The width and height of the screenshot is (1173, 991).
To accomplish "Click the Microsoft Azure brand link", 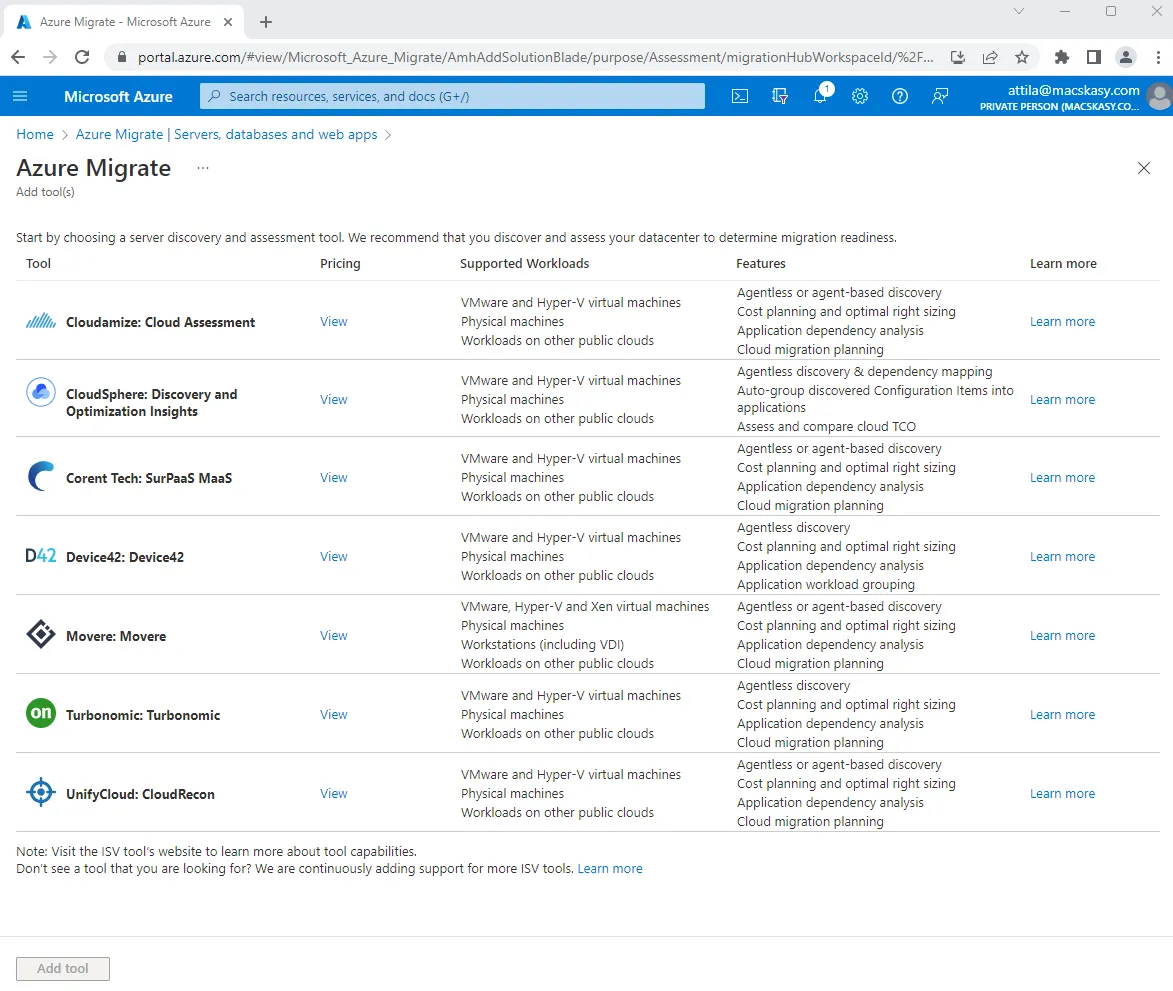I will click(118, 96).
